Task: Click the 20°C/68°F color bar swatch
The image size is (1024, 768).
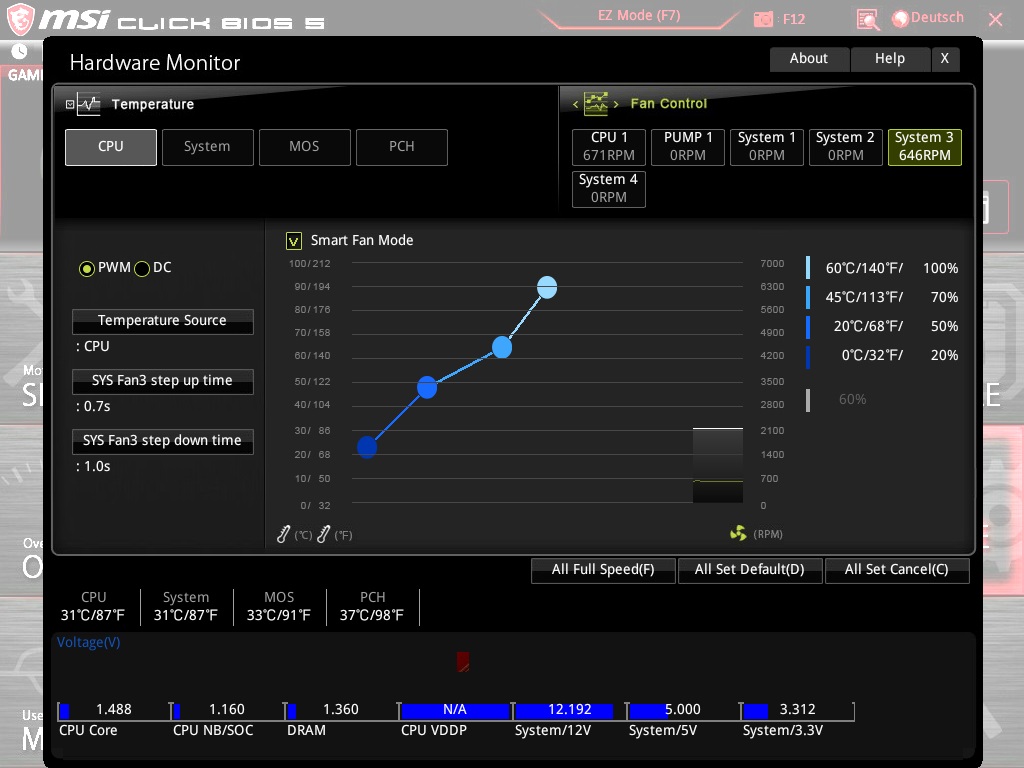Action: (808, 327)
